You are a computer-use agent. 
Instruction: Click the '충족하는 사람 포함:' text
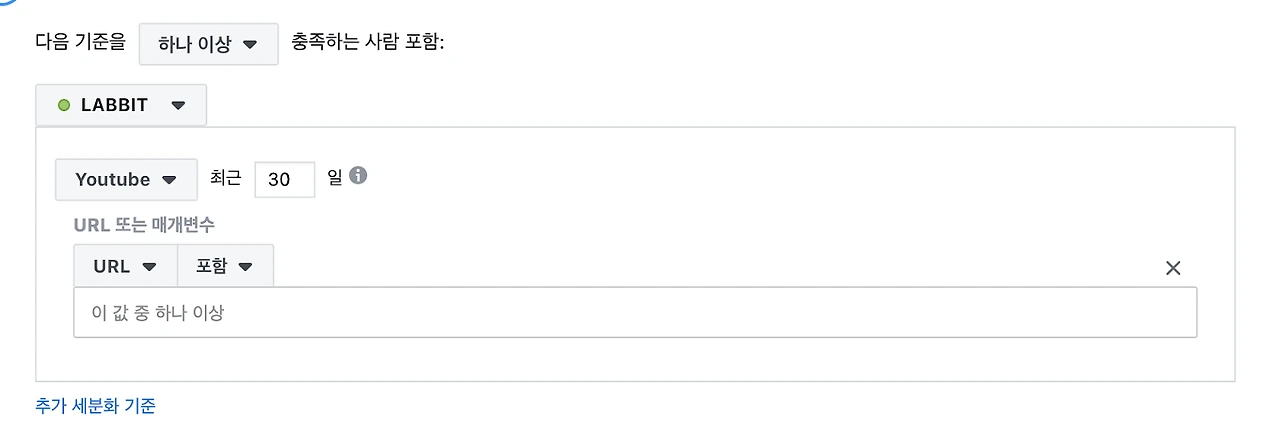367,44
